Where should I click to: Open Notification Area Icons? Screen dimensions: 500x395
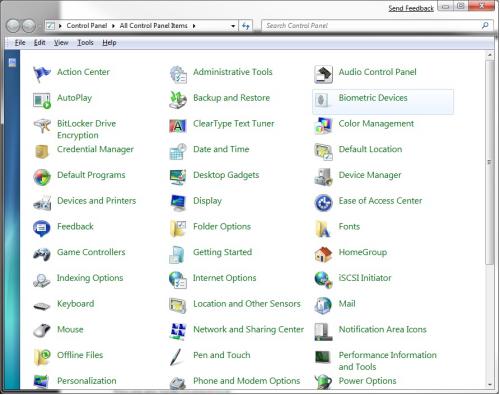click(x=383, y=329)
